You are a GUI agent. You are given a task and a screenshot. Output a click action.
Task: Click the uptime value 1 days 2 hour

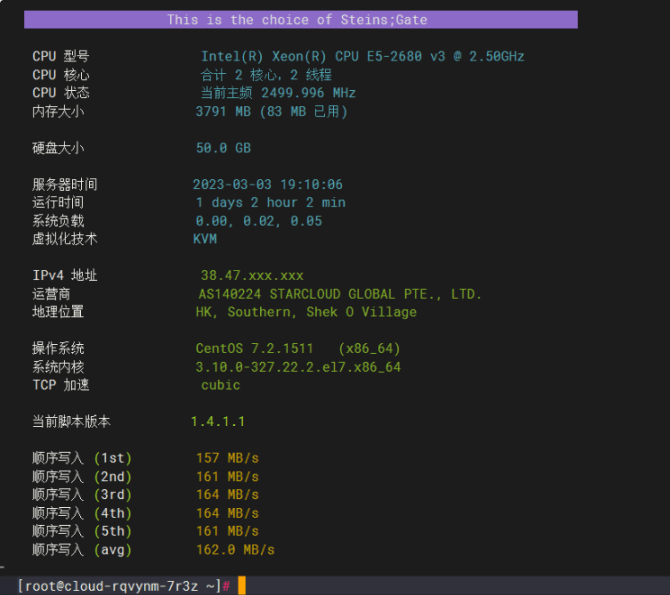coord(270,203)
